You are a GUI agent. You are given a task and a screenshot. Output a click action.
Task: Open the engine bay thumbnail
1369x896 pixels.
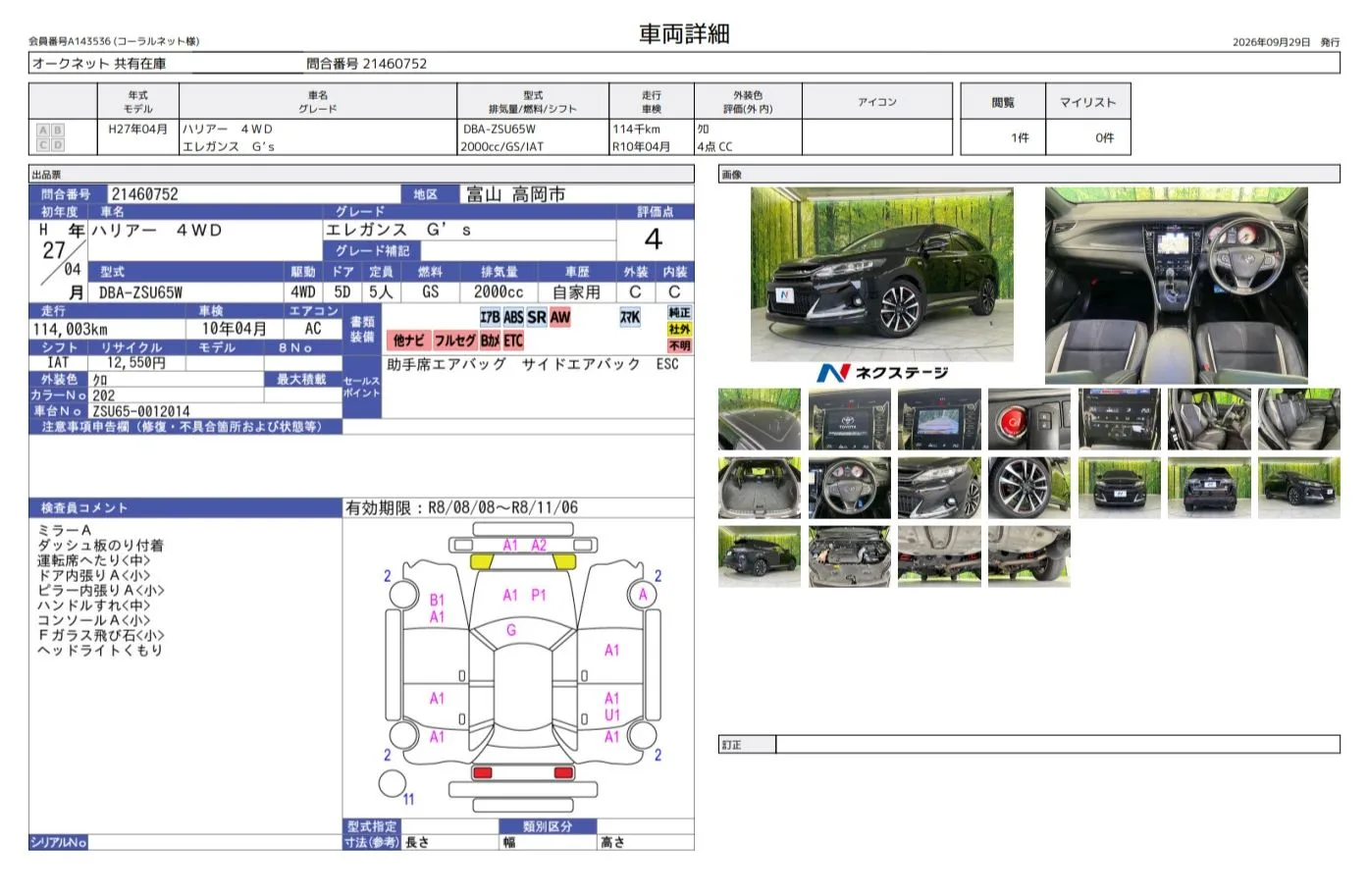(x=849, y=556)
